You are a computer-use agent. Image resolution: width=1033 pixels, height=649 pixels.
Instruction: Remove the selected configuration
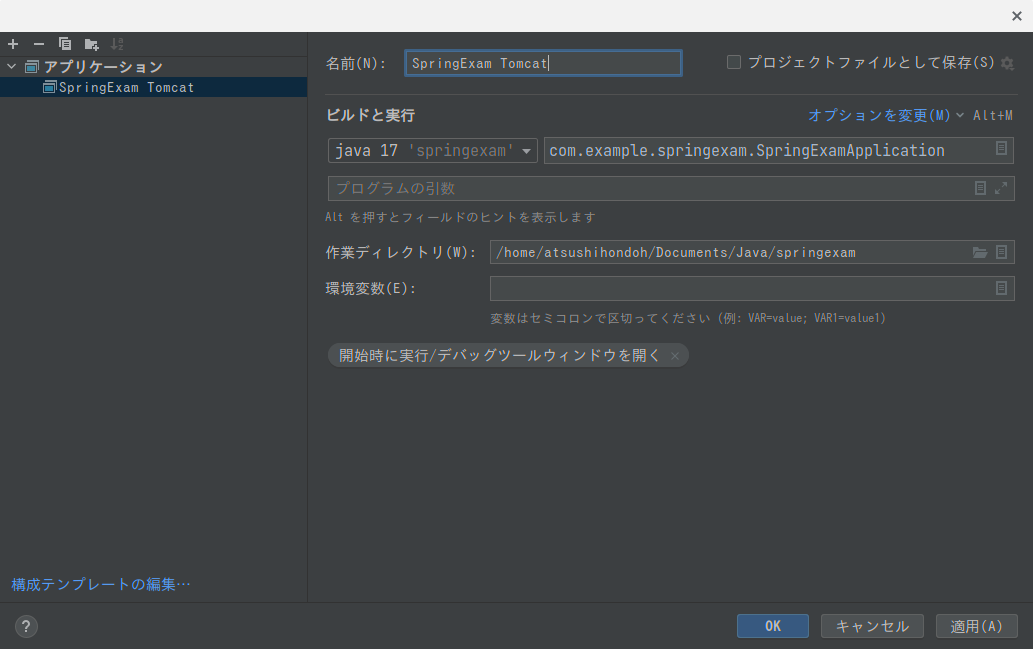(37, 44)
